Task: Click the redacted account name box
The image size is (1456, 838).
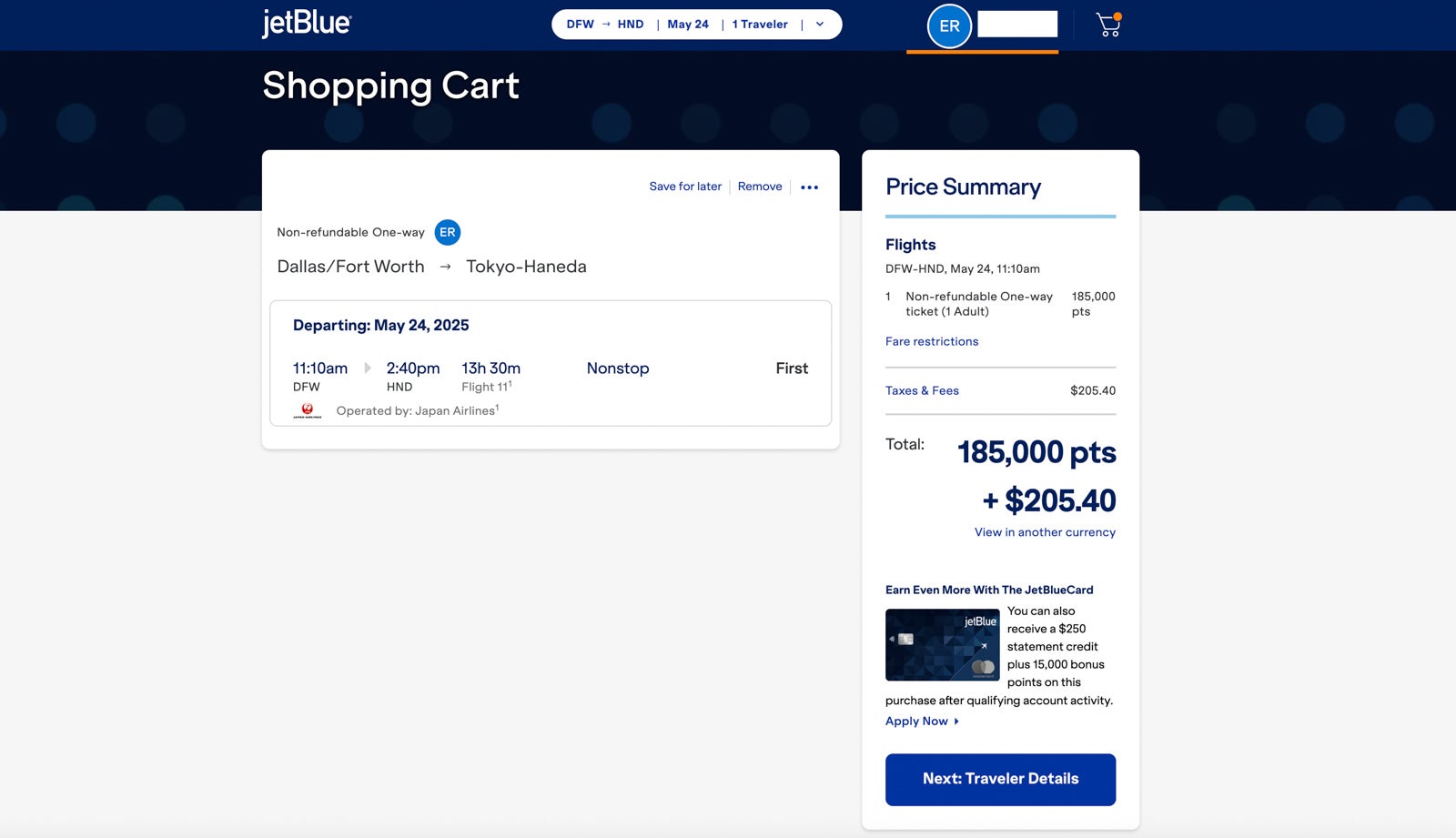Action: tap(1017, 25)
